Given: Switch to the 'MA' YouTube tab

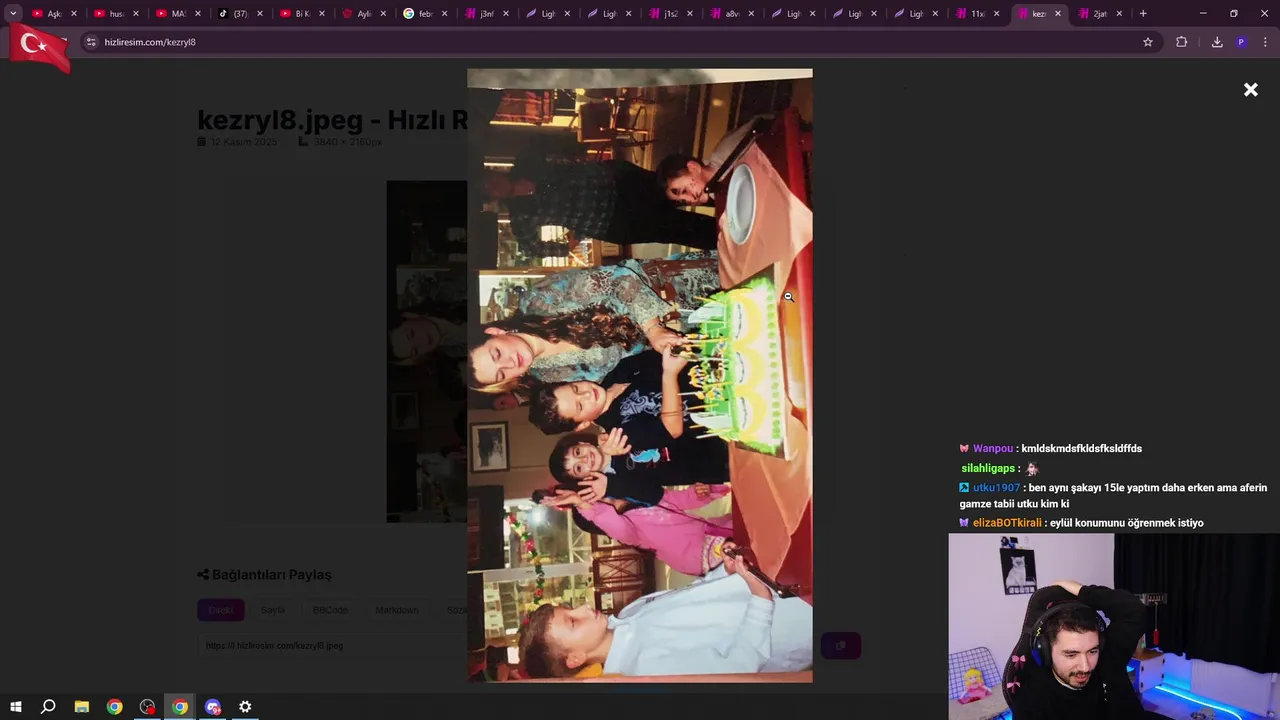Looking at the screenshot, I should tap(171, 14).
